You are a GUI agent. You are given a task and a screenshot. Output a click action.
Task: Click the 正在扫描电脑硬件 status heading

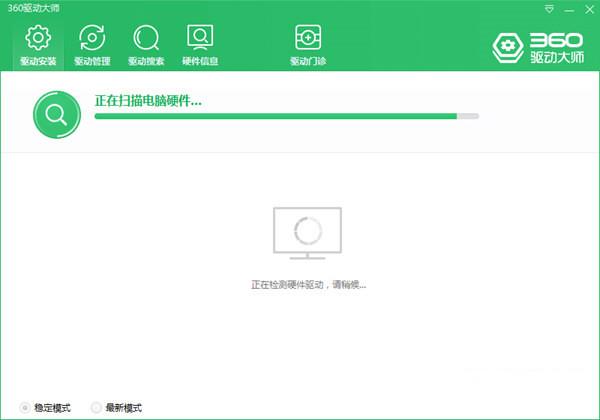coord(148,101)
